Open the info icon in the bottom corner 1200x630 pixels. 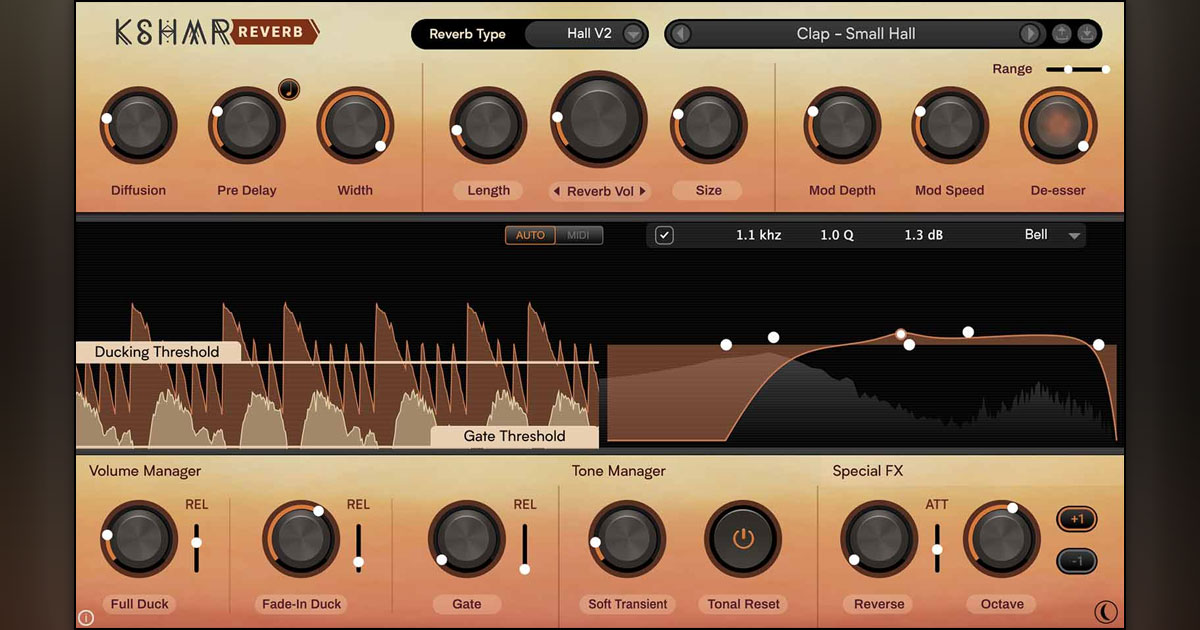pyautogui.click(x=86, y=618)
